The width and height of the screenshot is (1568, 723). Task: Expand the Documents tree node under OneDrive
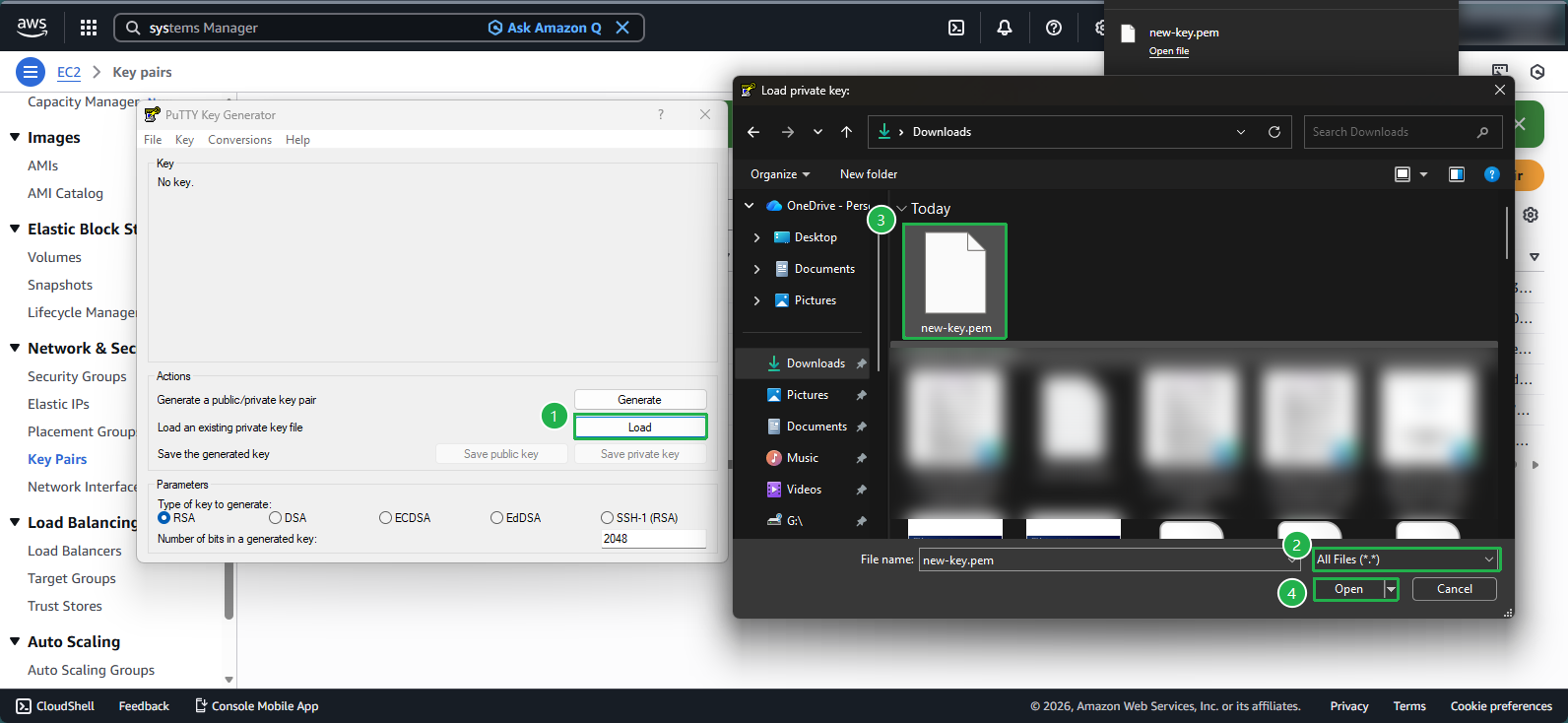tap(756, 269)
